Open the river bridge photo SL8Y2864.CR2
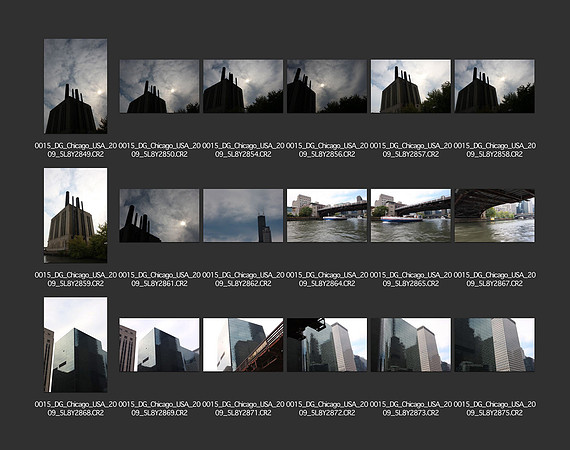The width and height of the screenshot is (570, 450). tap(327, 216)
